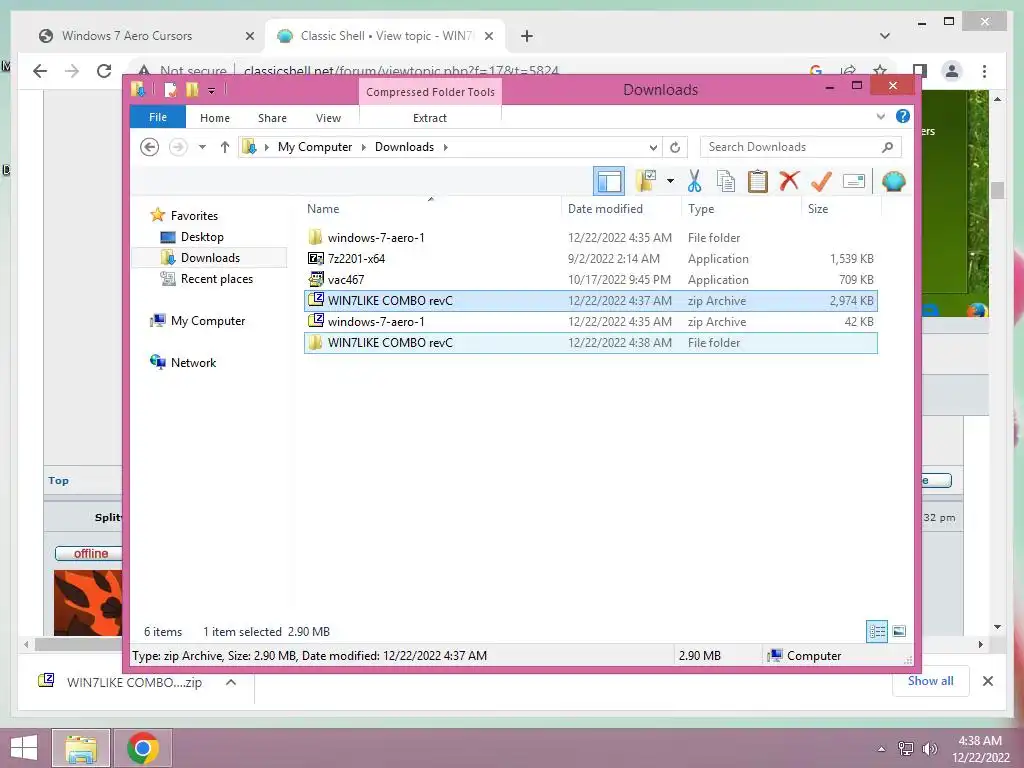This screenshot has width=1024, height=768.
Task: Cut the selection with the scissors icon
Action: 694,181
